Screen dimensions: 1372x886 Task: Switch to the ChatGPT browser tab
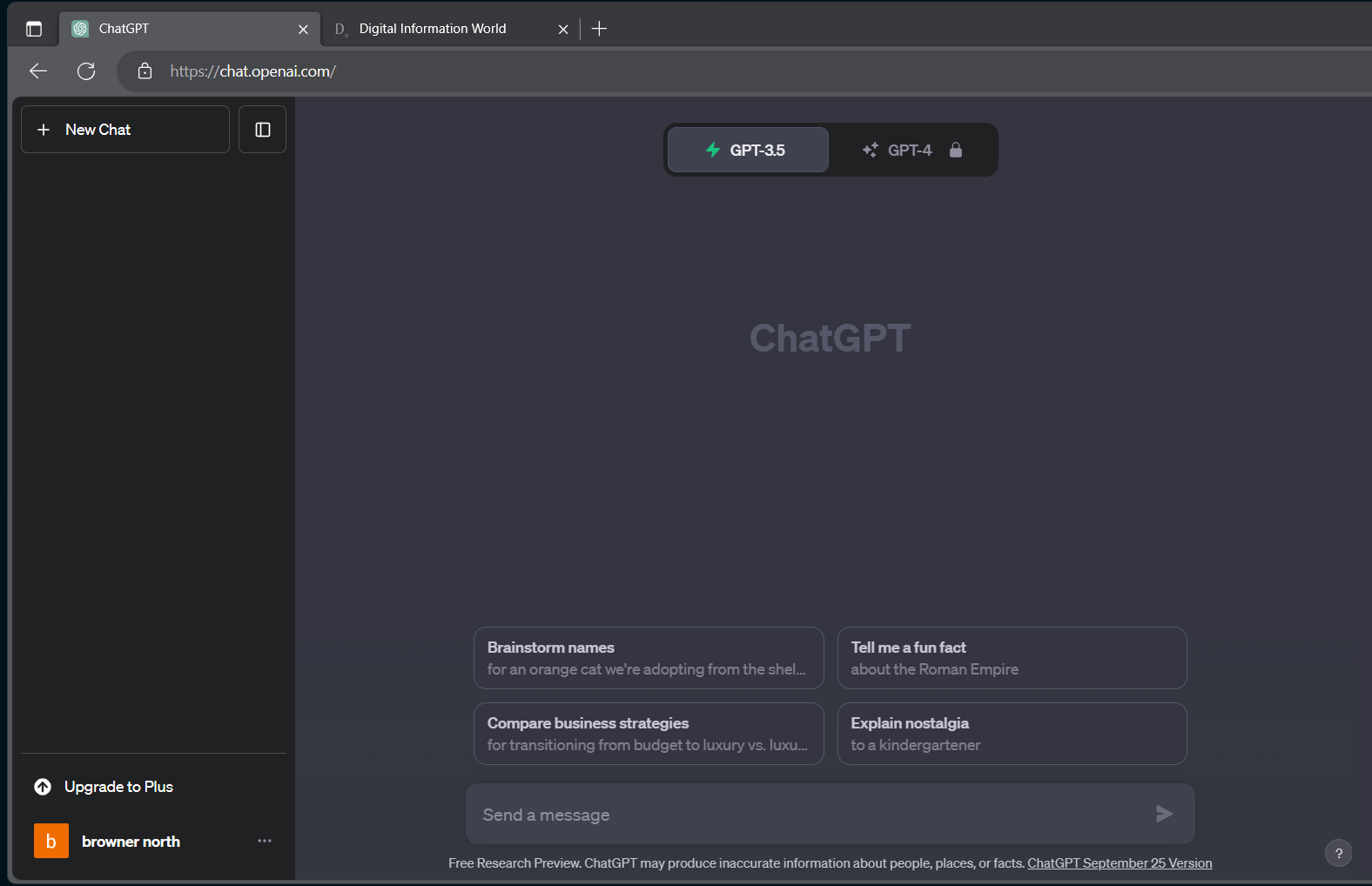point(190,29)
